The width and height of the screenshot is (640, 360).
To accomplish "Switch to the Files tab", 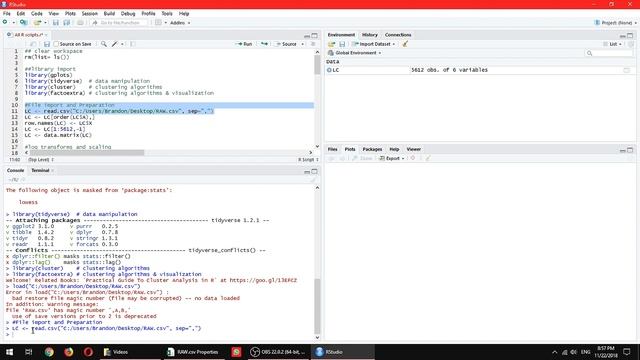I will click(x=333, y=149).
